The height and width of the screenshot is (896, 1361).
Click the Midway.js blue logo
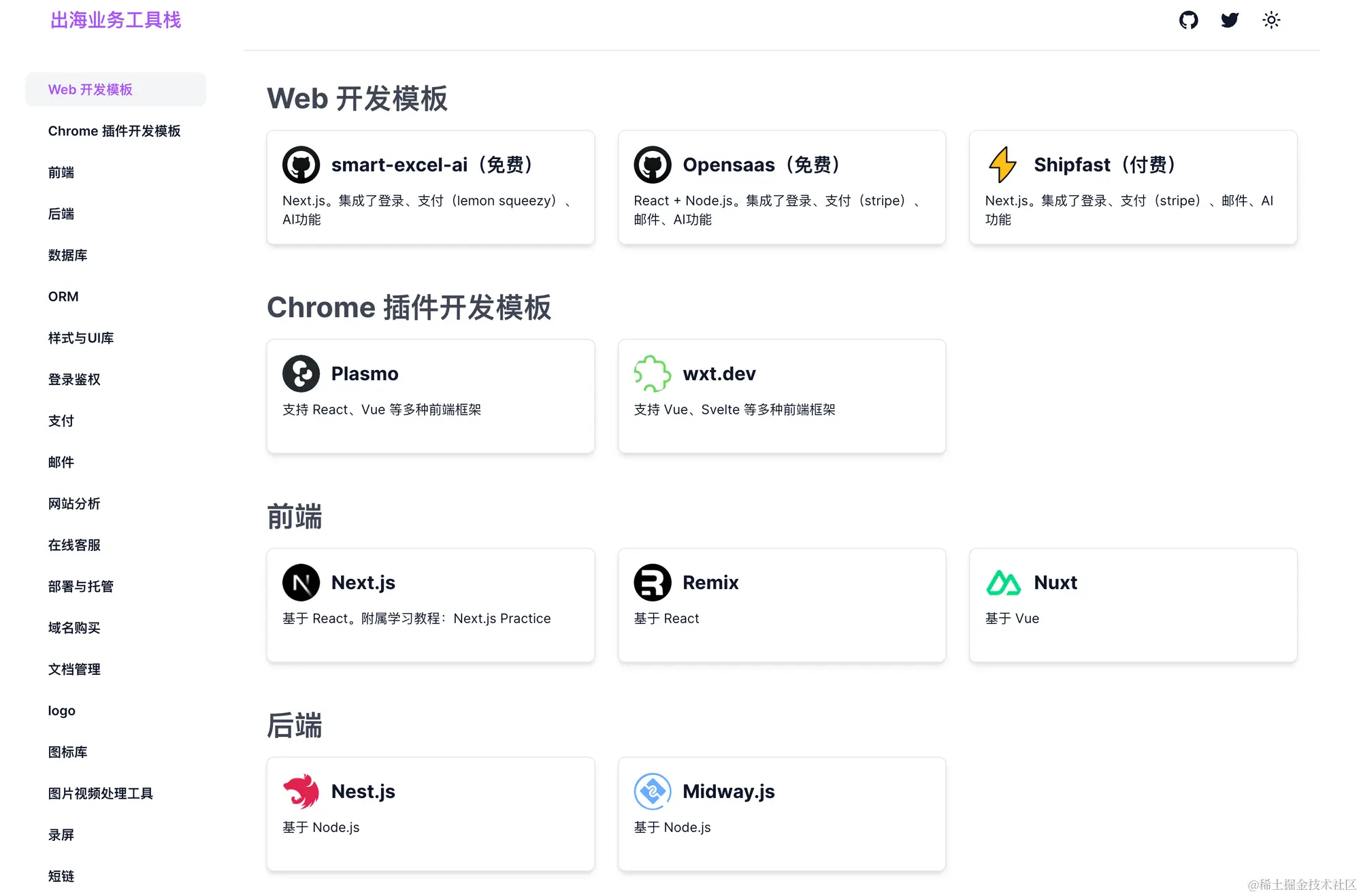tap(653, 791)
